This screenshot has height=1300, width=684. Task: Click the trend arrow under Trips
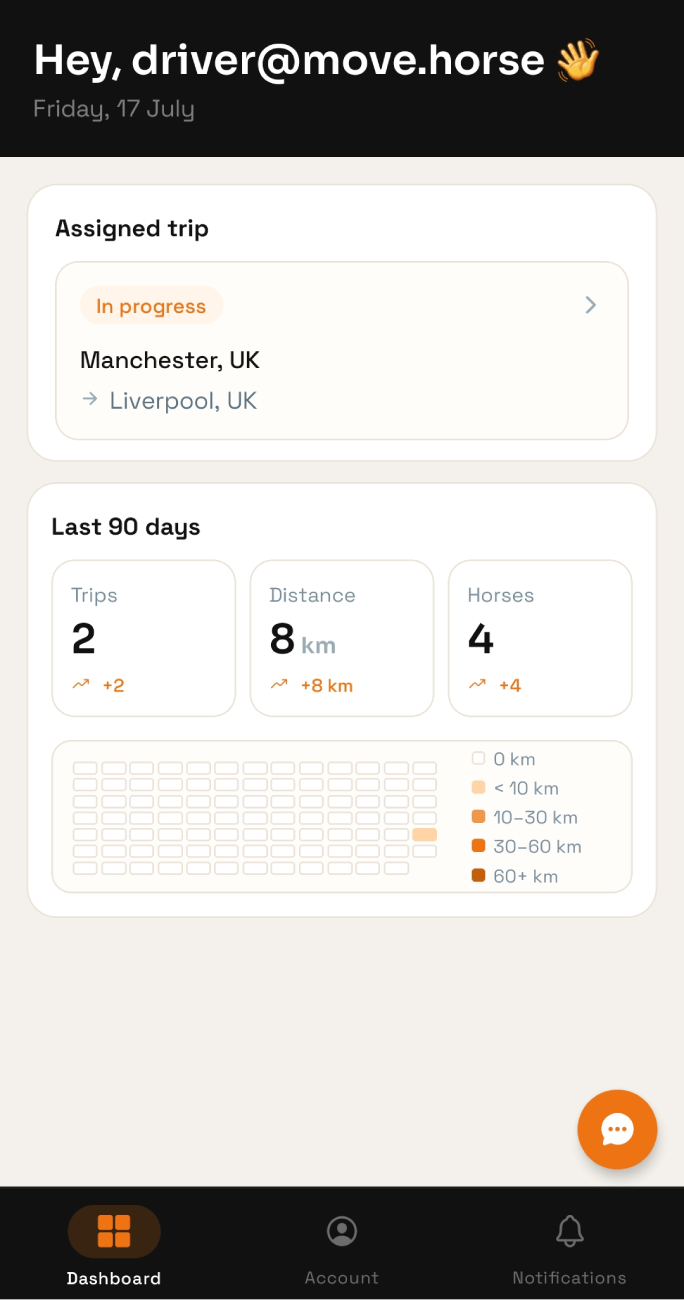pyautogui.click(x=81, y=685)
